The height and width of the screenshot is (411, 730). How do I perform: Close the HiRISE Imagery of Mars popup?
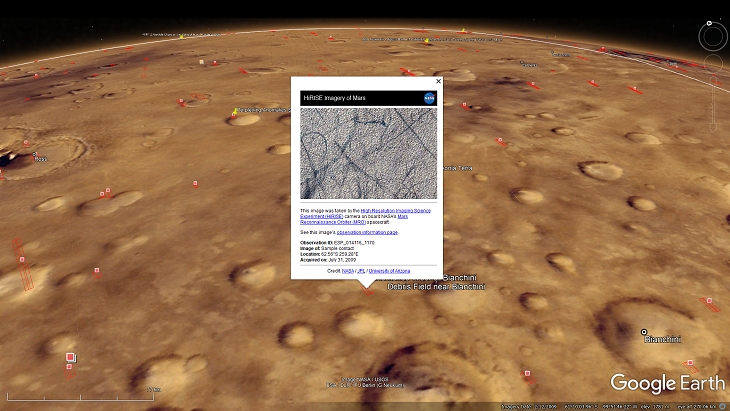pyautogui.click(x=438, y=81)
